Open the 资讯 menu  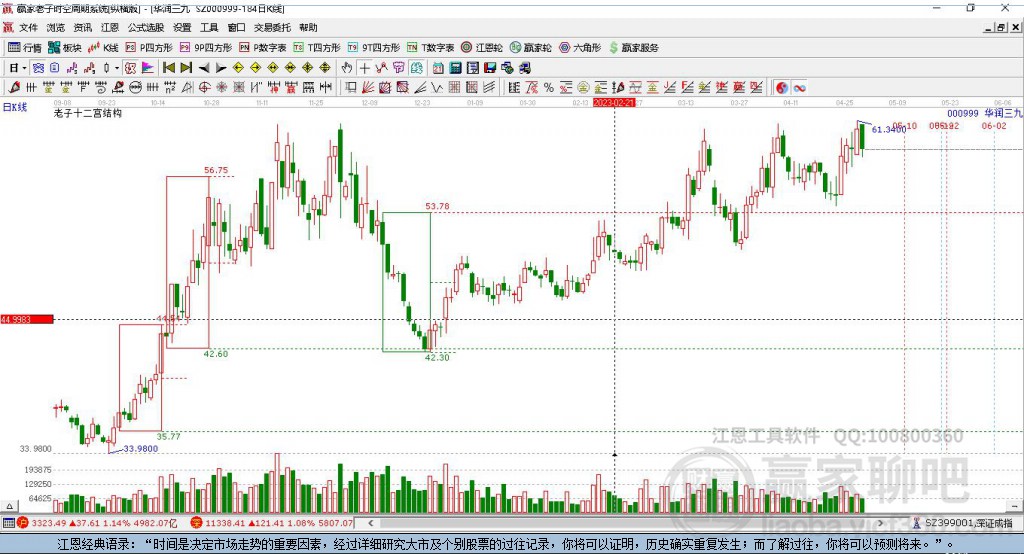(x=82, y=27)
